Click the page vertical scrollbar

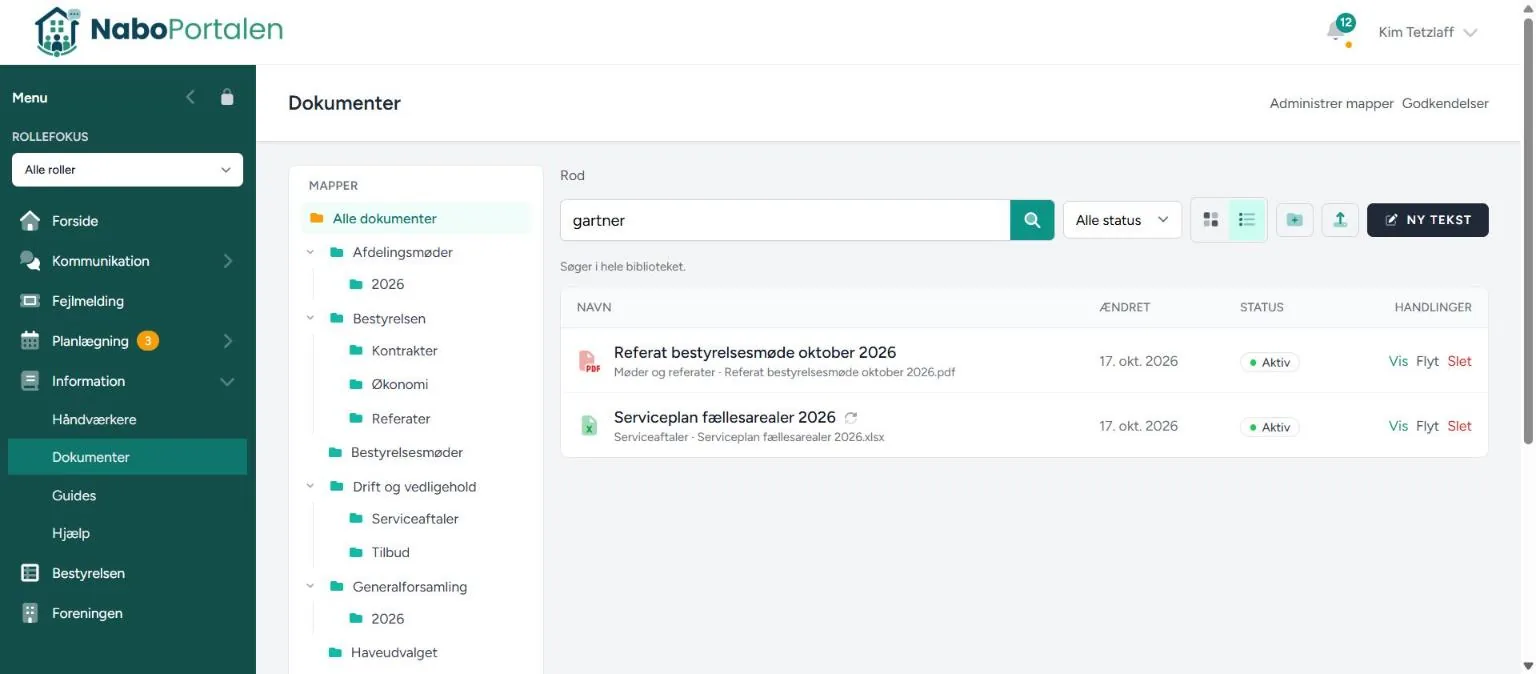click(1527, 230)
